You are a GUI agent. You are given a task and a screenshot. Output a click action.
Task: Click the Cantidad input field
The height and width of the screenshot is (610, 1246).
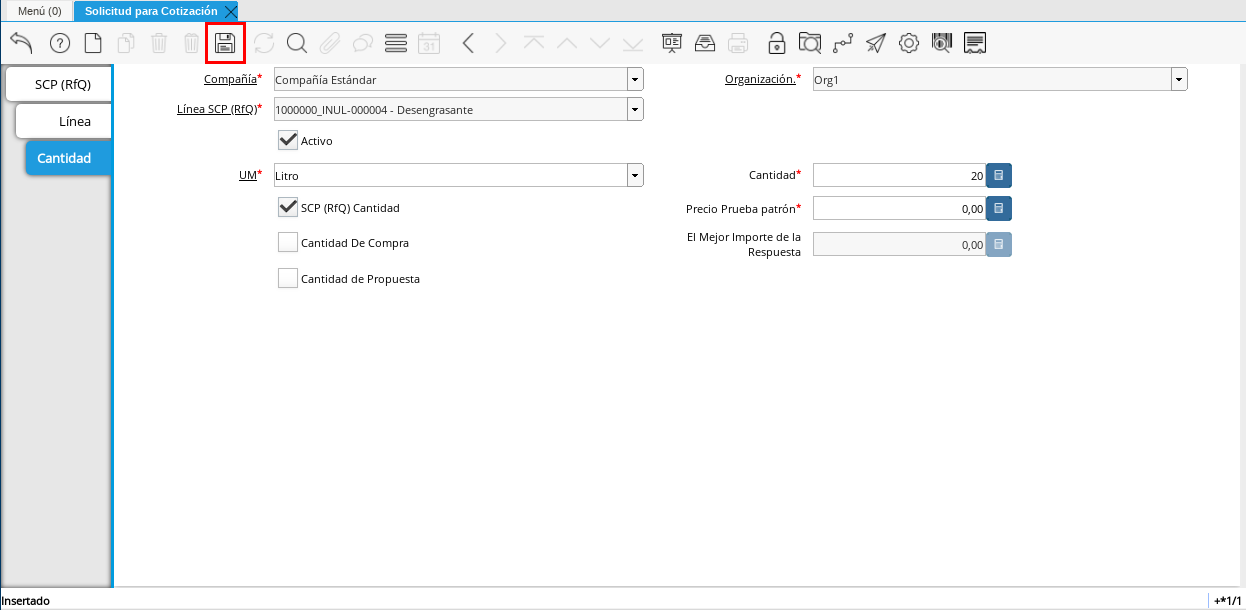click(898, 176)
